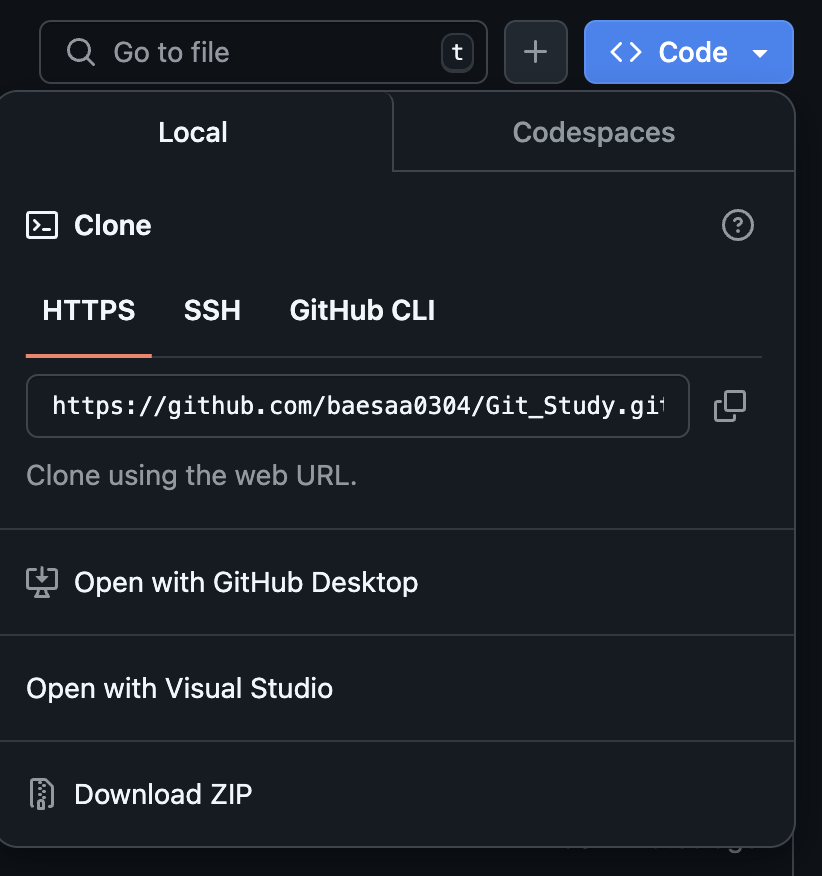Switch to the Codespaces tab
This screenshot has width=822, height=876.
coord(593,132)
